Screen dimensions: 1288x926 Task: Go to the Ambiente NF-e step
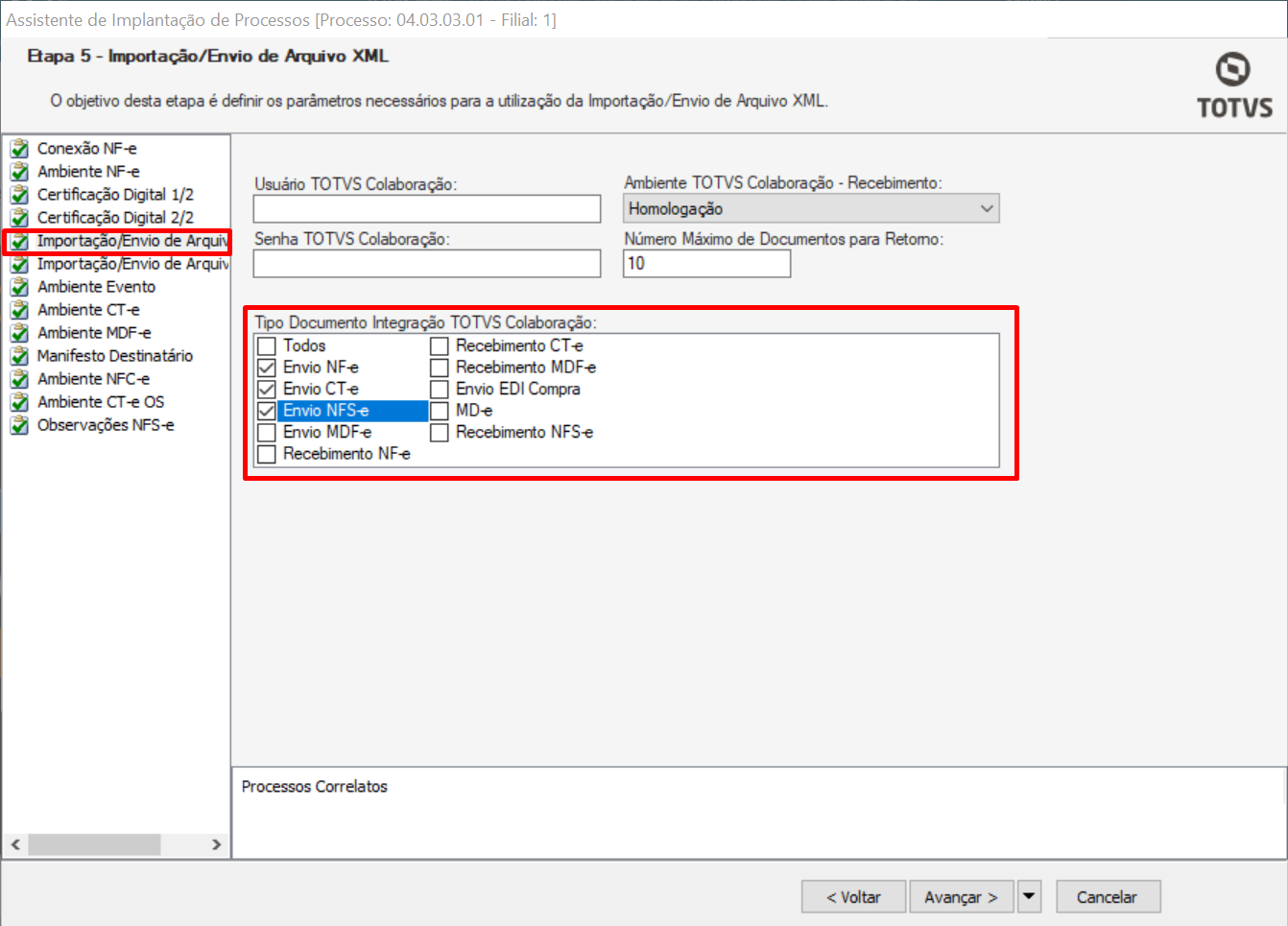tap(88, 172)
